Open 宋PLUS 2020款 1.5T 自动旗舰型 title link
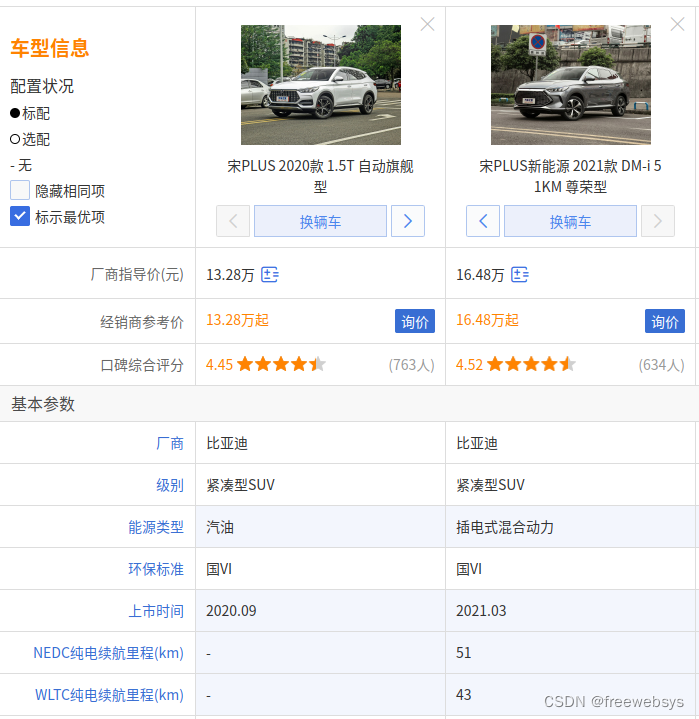This screenshot has height=719, width=699. click(x=320, y=176)
